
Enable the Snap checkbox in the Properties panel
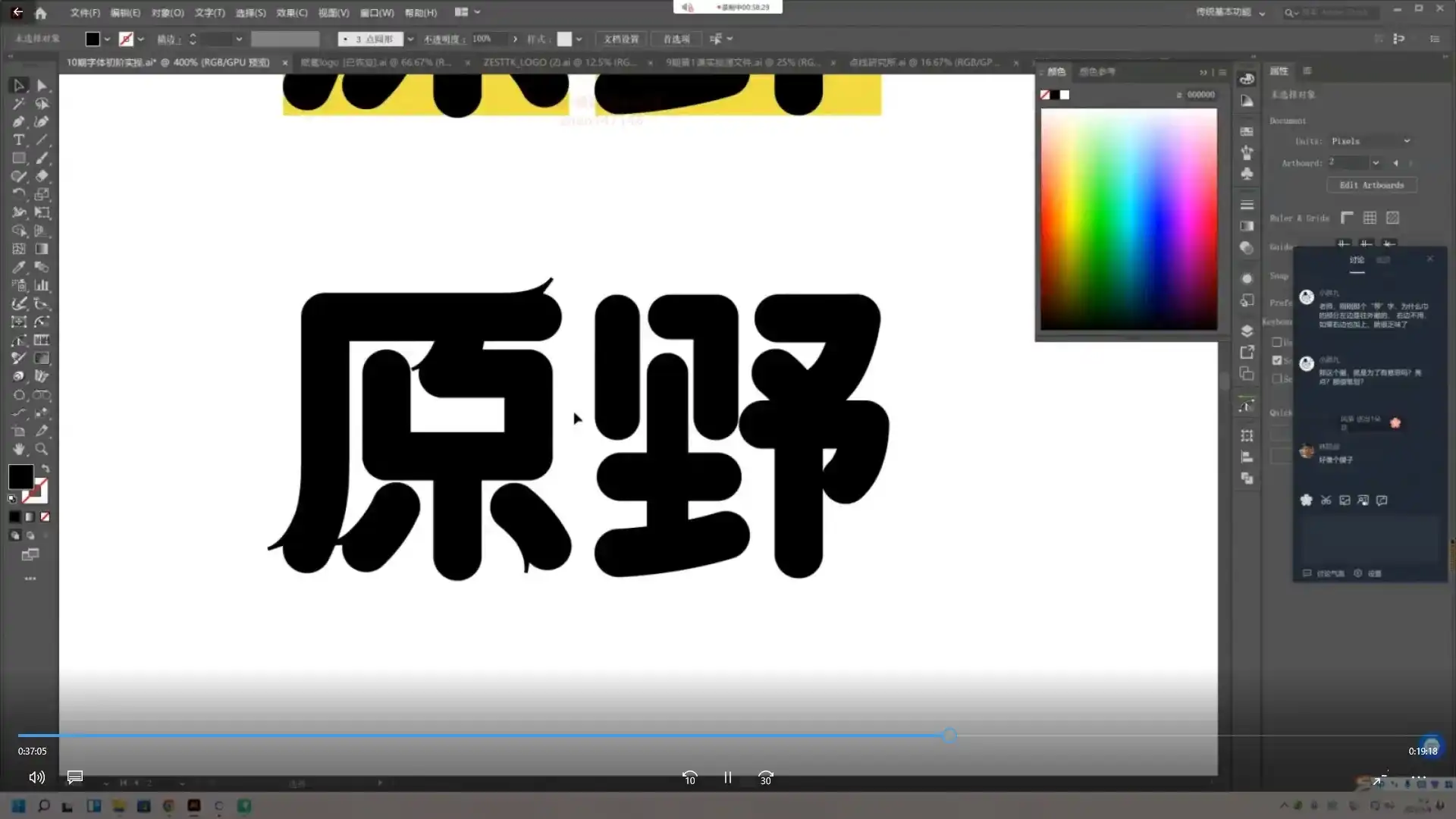pyautogui.click(x=1276, y=360)
